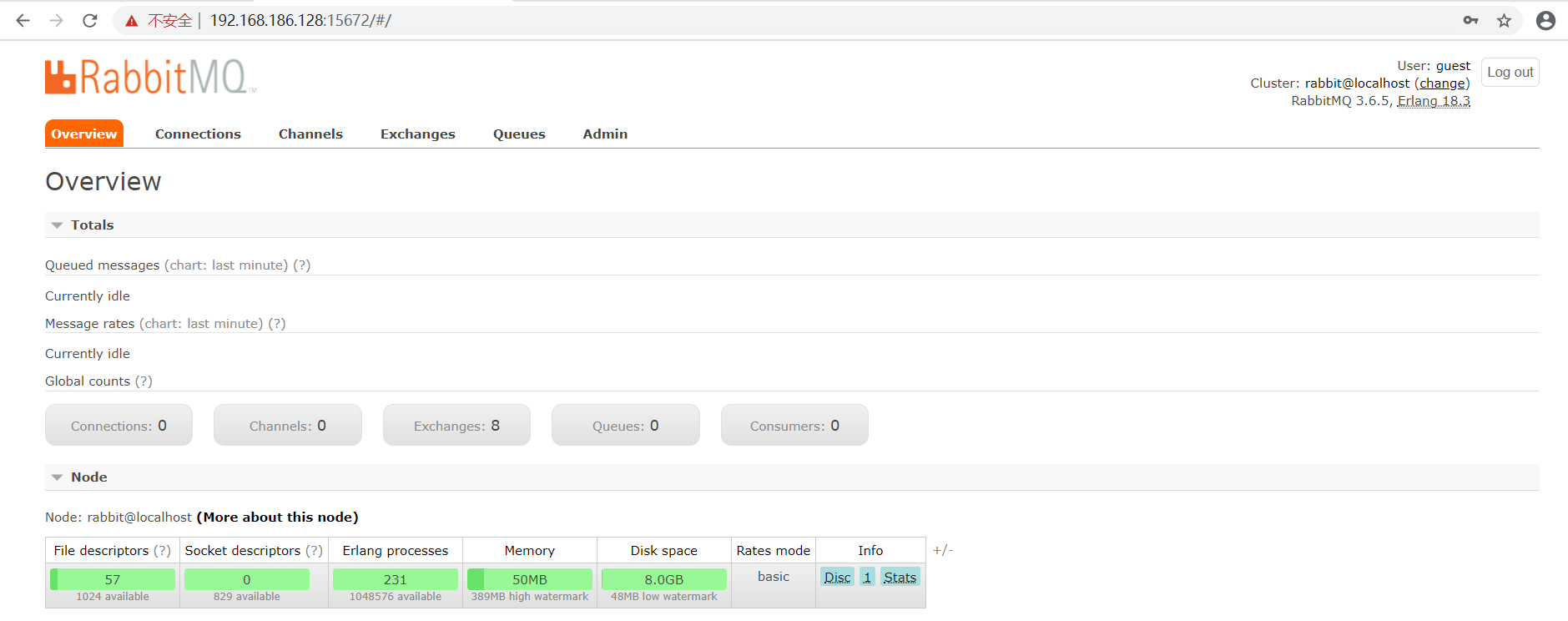Toggle node table columns with +/-
Viewport: 1568px width, 621px height.
[x=943, y=550]
